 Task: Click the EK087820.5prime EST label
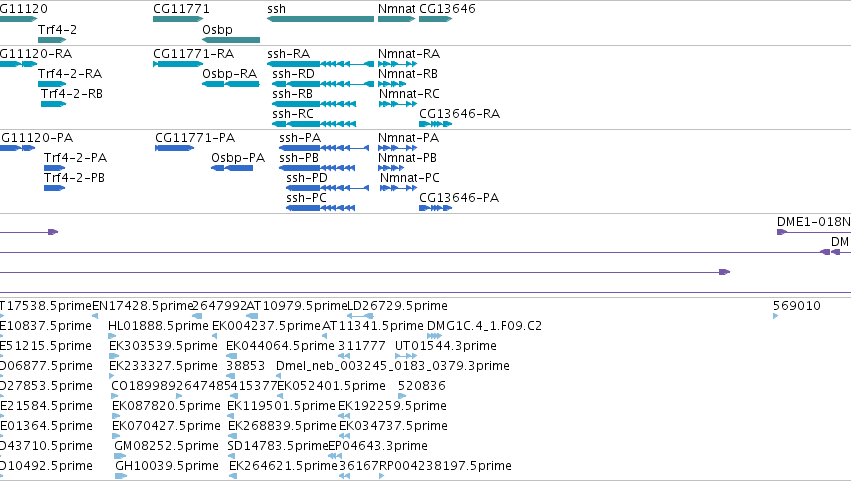click(166, 407)
